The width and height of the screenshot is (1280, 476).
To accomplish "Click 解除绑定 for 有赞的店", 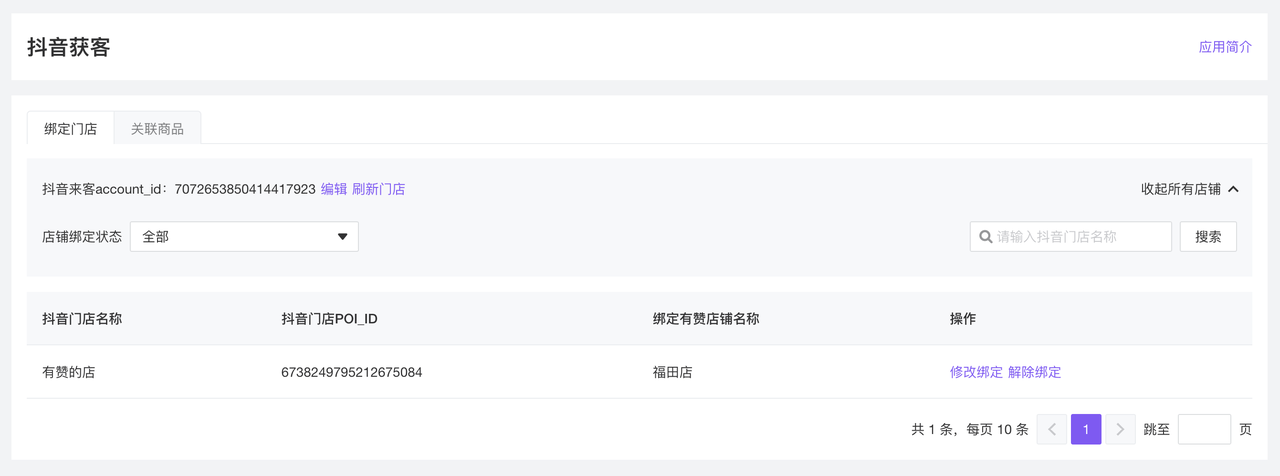I will (1035, 372).
